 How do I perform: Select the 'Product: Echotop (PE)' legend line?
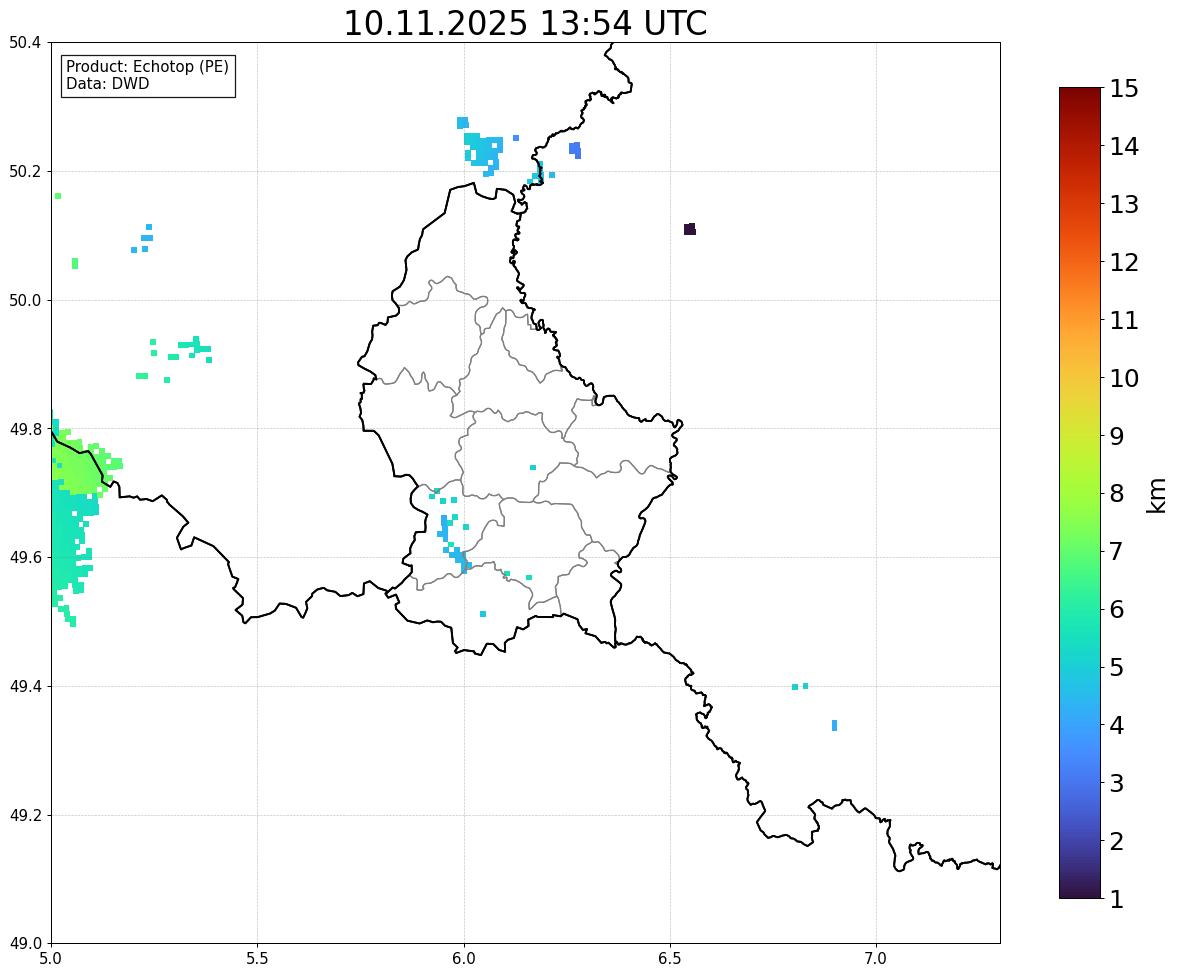click(147, 66)
